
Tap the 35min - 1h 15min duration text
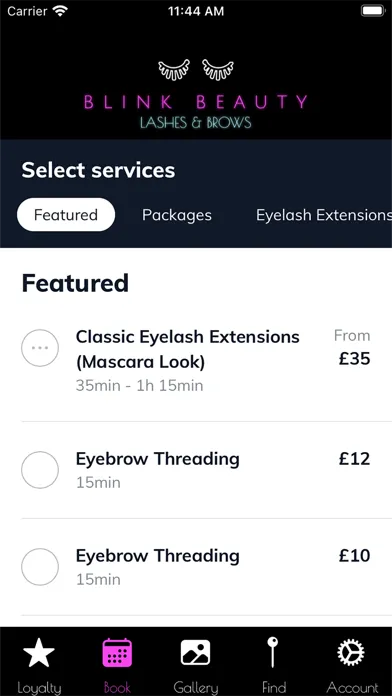tap(139, 385)
